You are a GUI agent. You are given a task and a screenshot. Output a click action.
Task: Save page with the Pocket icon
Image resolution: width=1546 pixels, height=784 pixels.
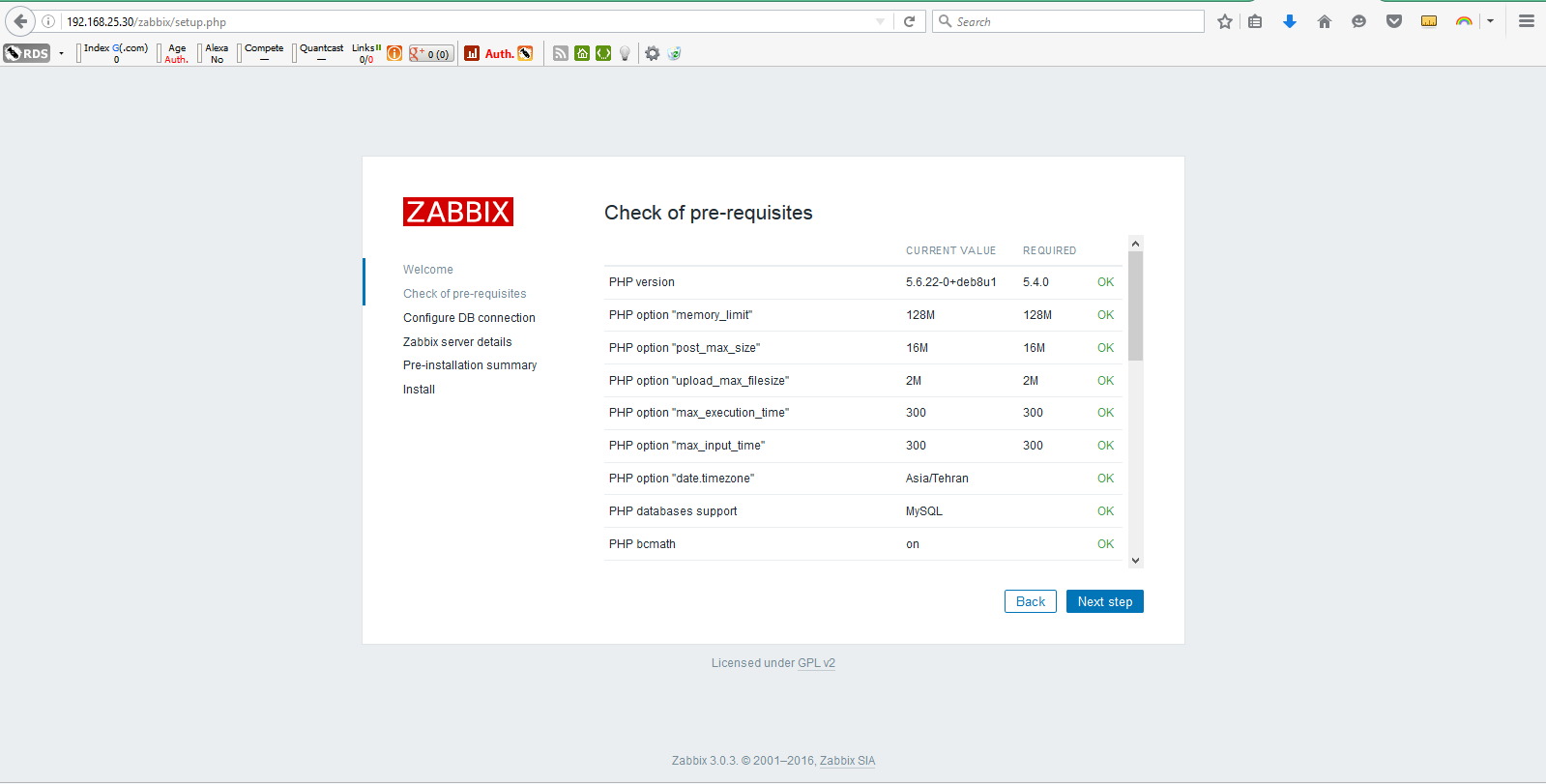1393,21
